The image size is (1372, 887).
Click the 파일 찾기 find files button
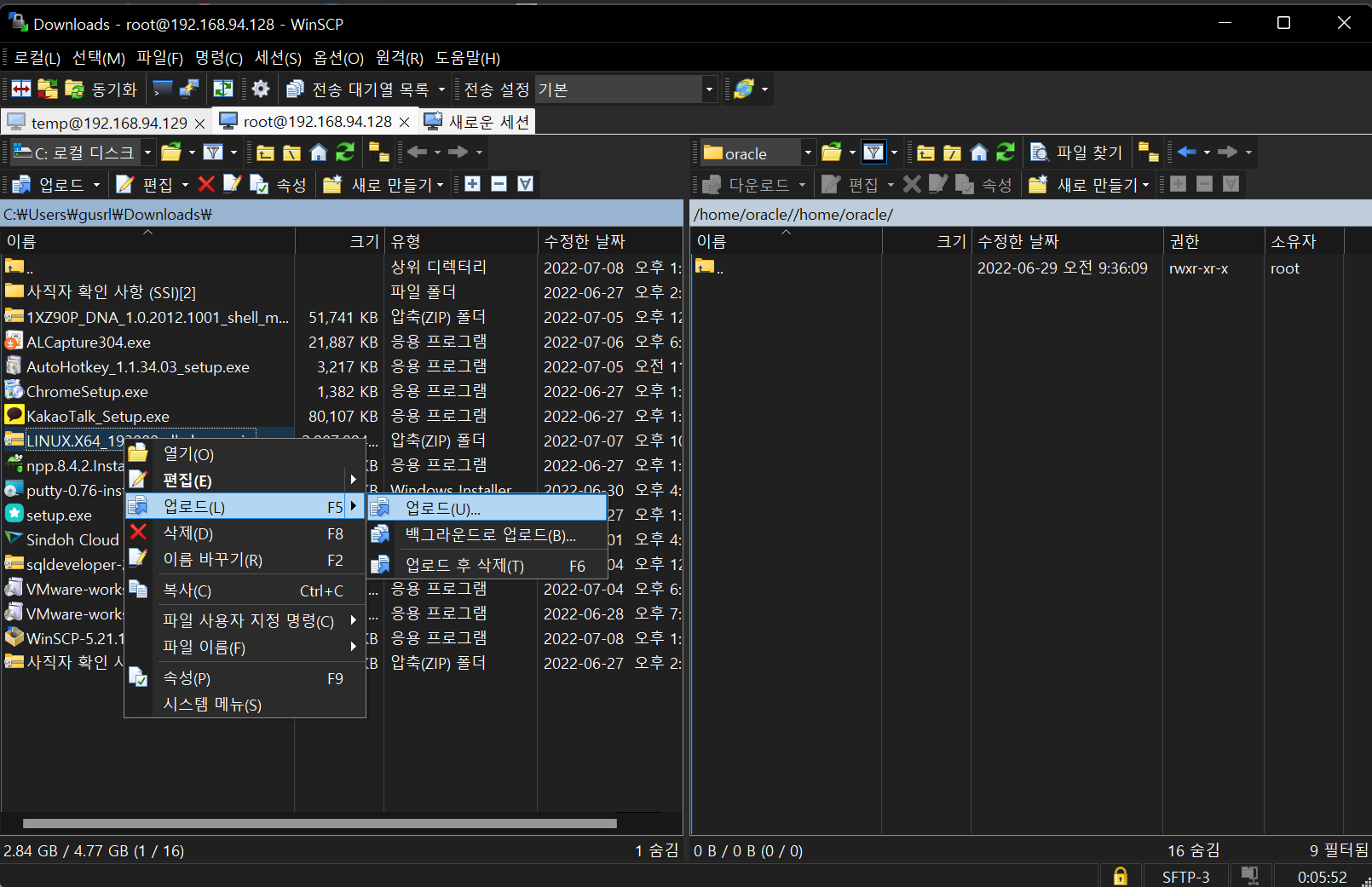click(1076, 153)
